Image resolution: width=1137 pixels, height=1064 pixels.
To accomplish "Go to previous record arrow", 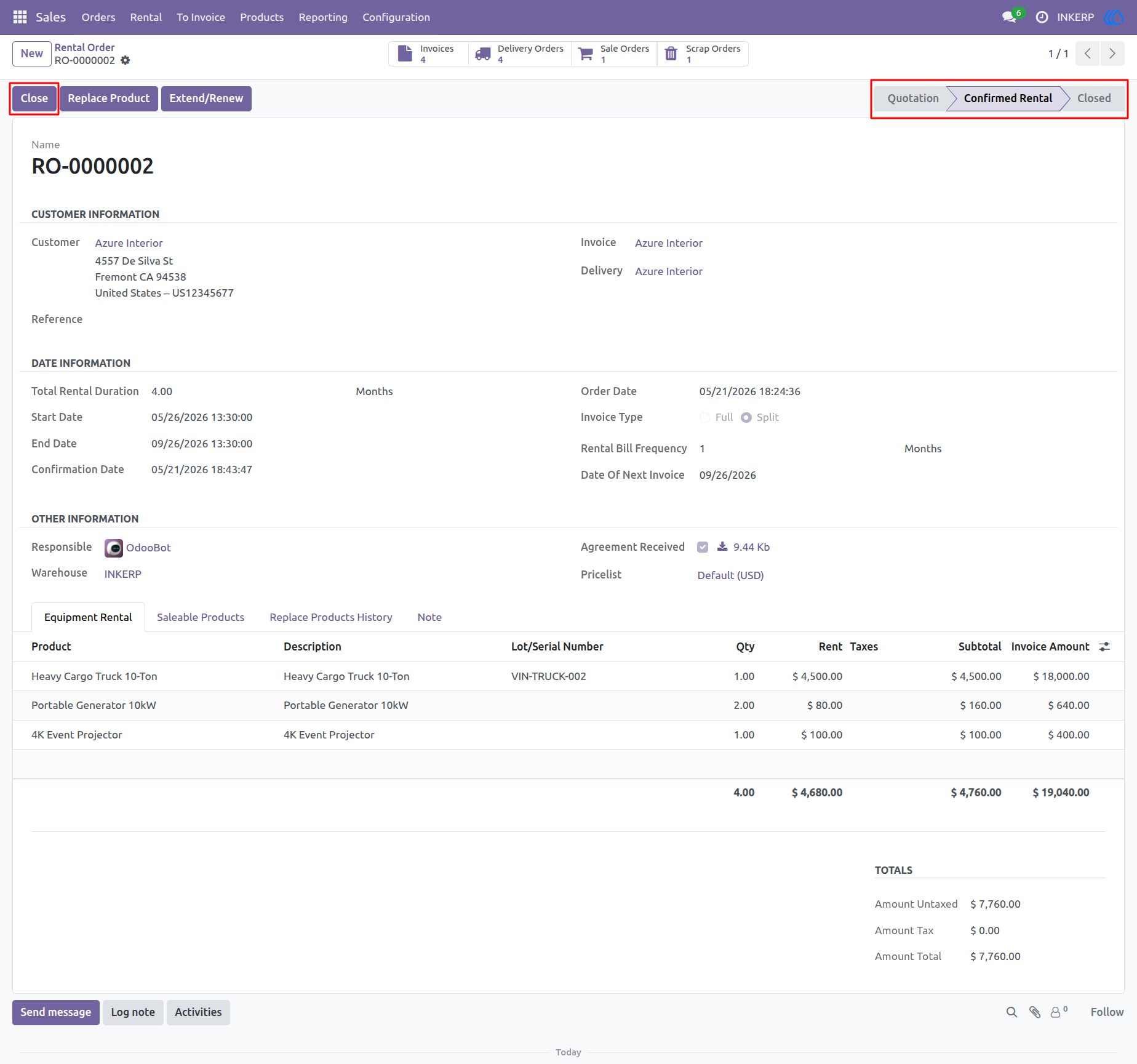I will pos(1088,54).
